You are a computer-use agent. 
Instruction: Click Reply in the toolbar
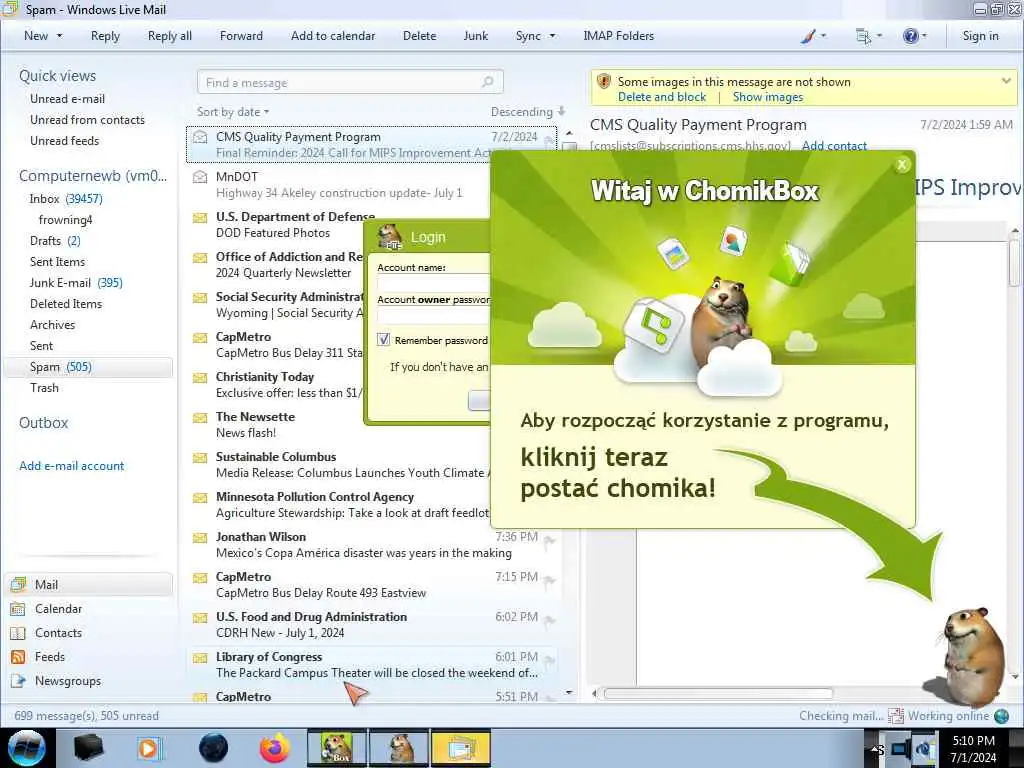coord(105,36)
